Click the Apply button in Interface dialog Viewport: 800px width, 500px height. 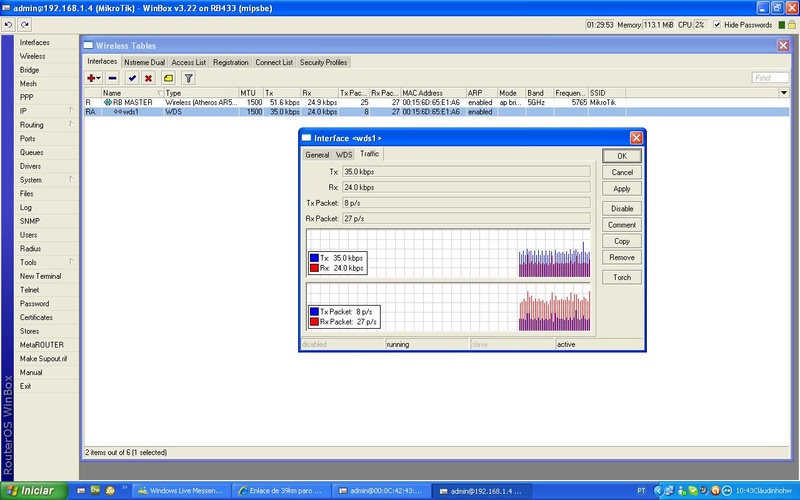click(621, 189)
